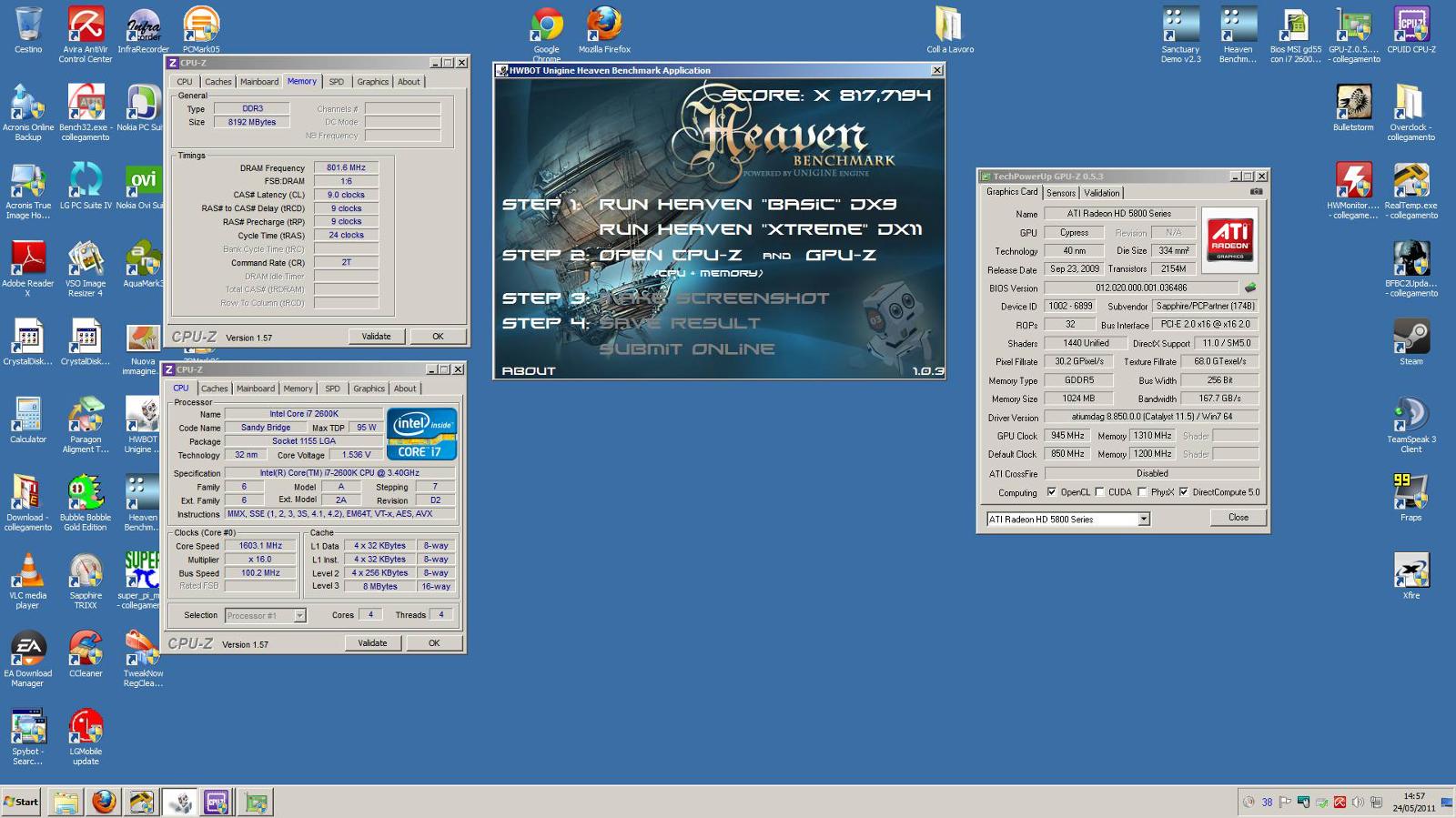Switch to Sensors tab in GPU-Z
The width and height of the screenshot is (1456, 818).
(x=1061, y=193)
